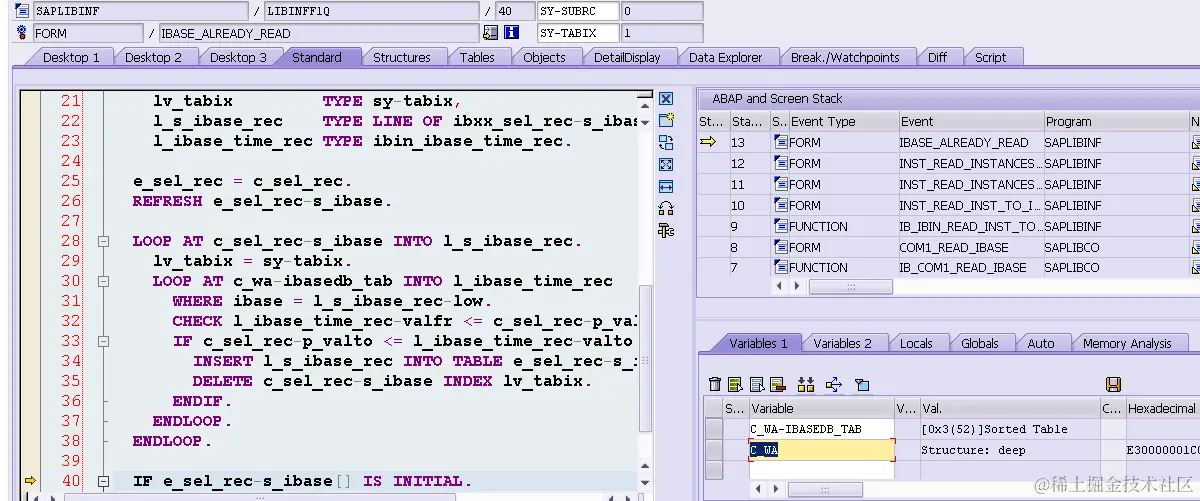Screen dimensions: 1200x501
Task: Click the SY-SUBRC field in the header
Action: pos(577,11)
